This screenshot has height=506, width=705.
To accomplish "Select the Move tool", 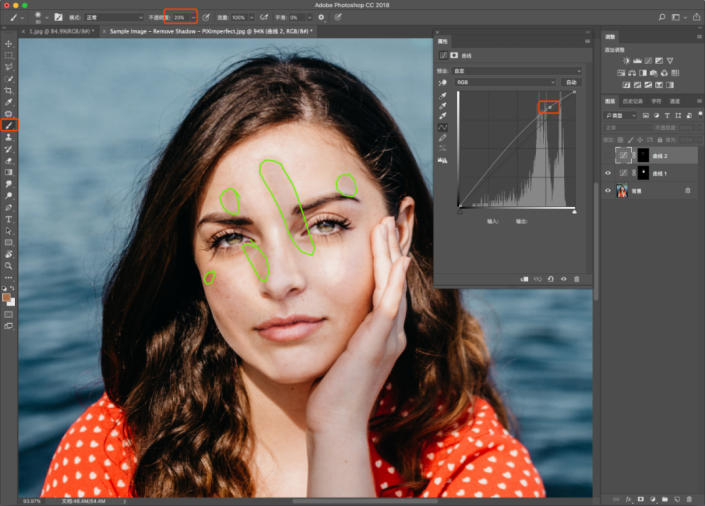I will (9, 44).
